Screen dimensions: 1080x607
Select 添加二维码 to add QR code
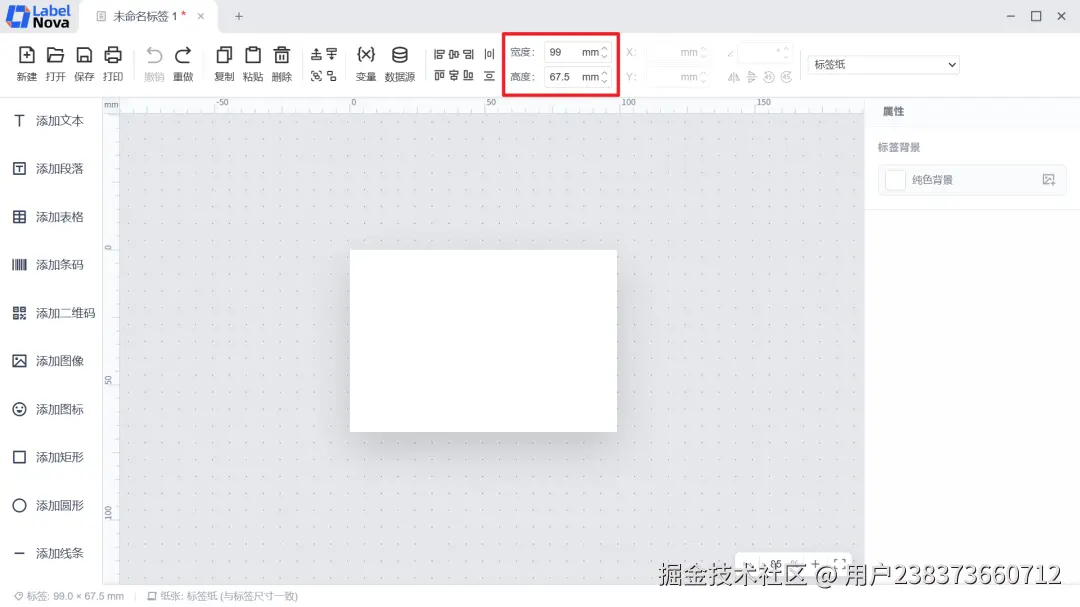[x=54, y=313]
